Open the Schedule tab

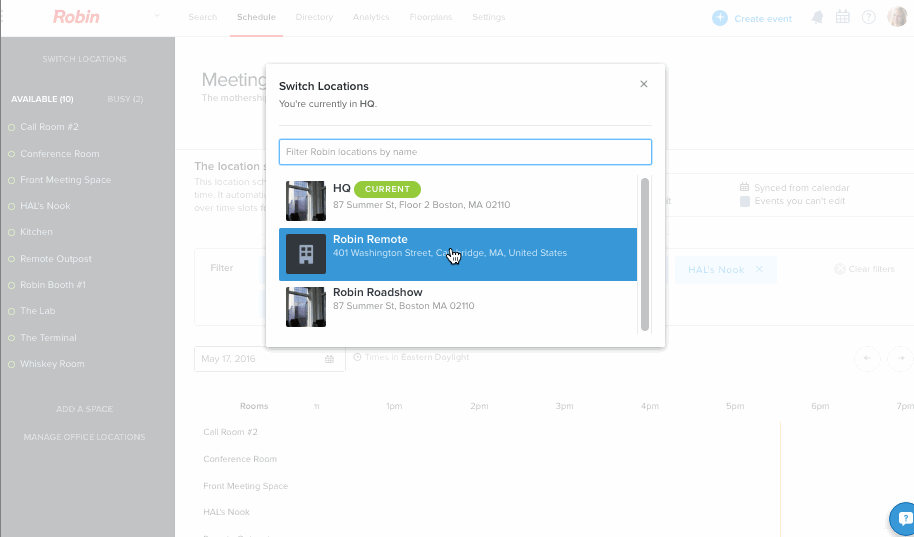pos(256,17)
